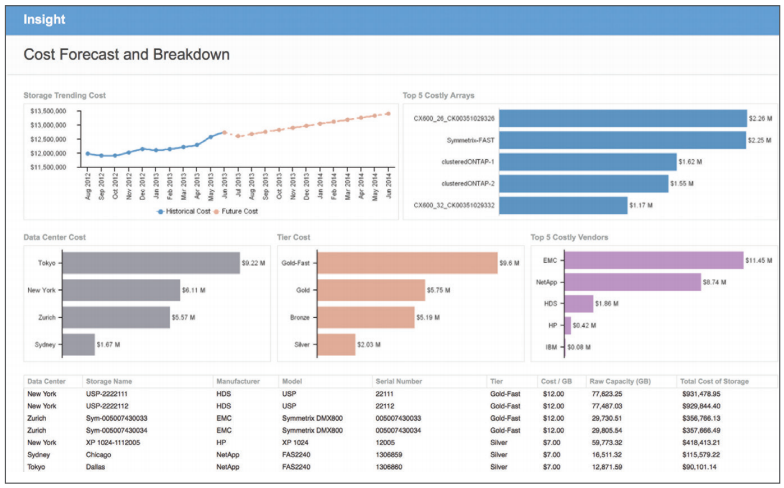Click the CX600_32_CK00351029332 bar
Image resolution: width=784 pixels, height=488 pixels.
click(x=563, y=206)
